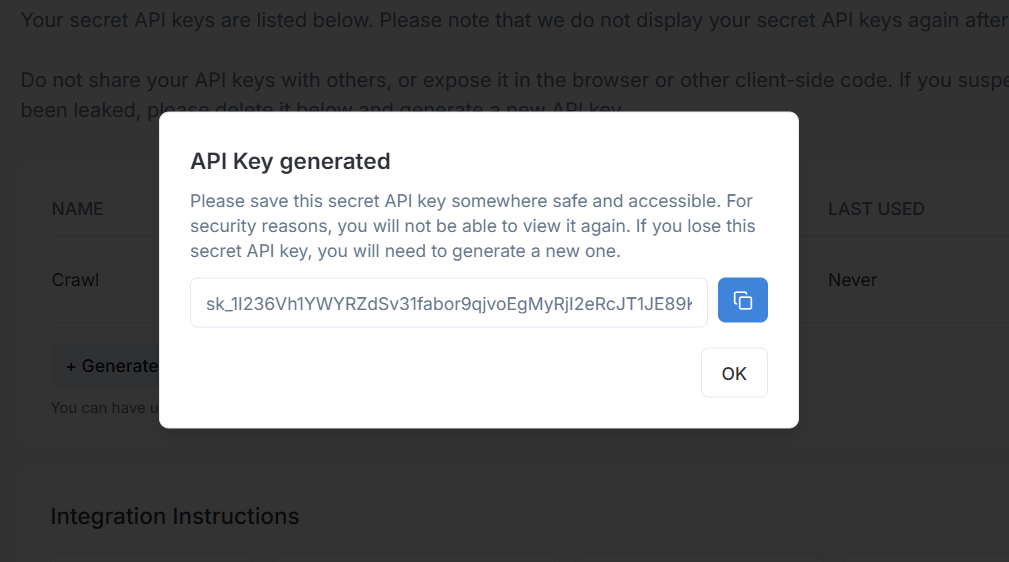Click the dialog's save-your-key warning paragraph
This screenshot has height=562, width=1009.
pyautogui.click(x=472, y=226)
